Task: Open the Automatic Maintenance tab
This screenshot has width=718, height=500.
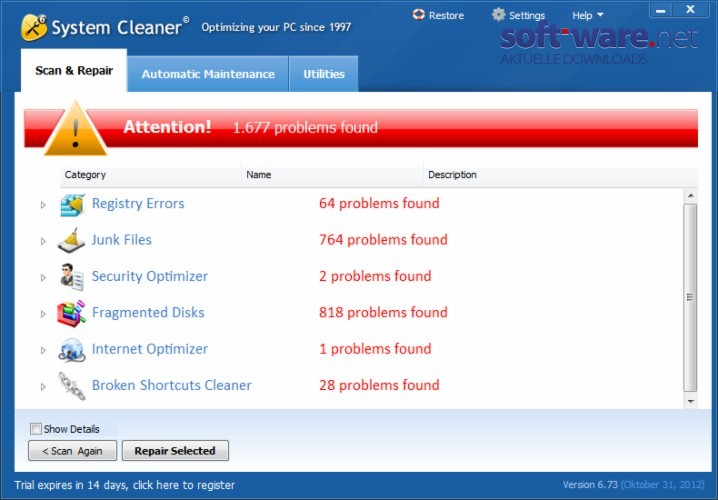Action: click(208, 74)
